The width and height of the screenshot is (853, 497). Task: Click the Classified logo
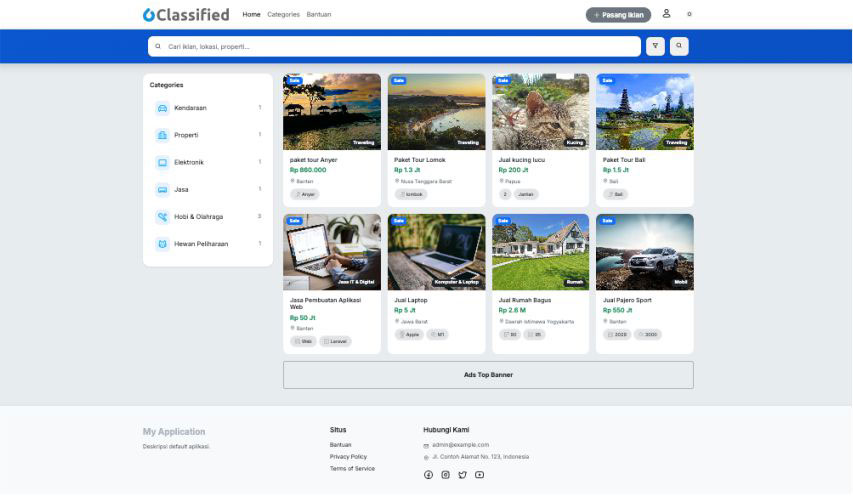point(186,15)
